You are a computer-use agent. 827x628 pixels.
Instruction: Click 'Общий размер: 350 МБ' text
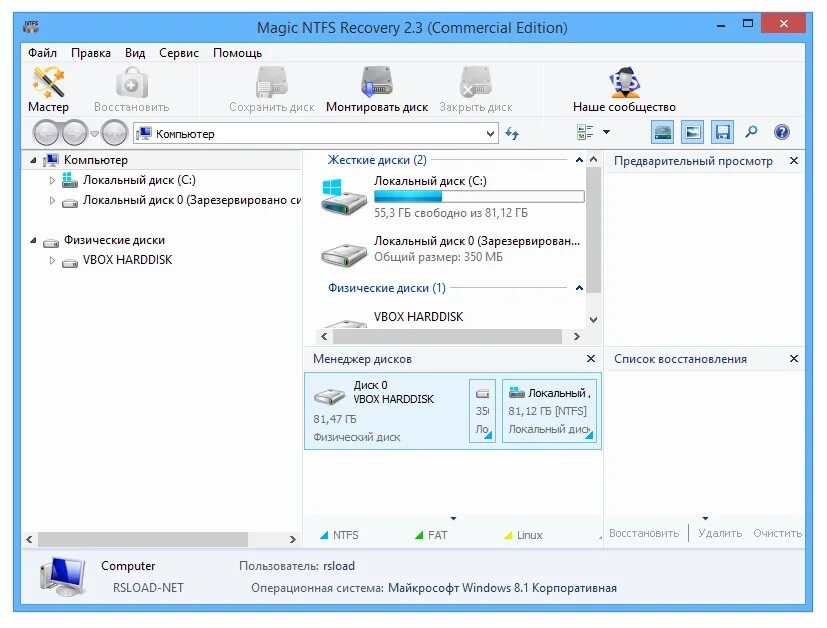pos(438,257)
